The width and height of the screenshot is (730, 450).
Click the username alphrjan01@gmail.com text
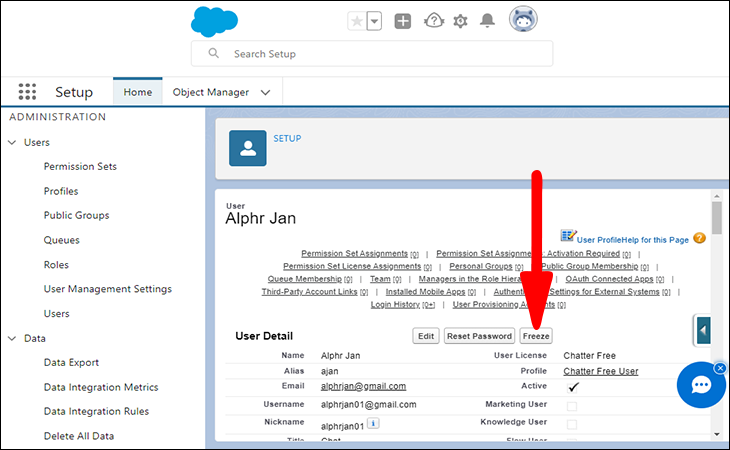[368, 405]
